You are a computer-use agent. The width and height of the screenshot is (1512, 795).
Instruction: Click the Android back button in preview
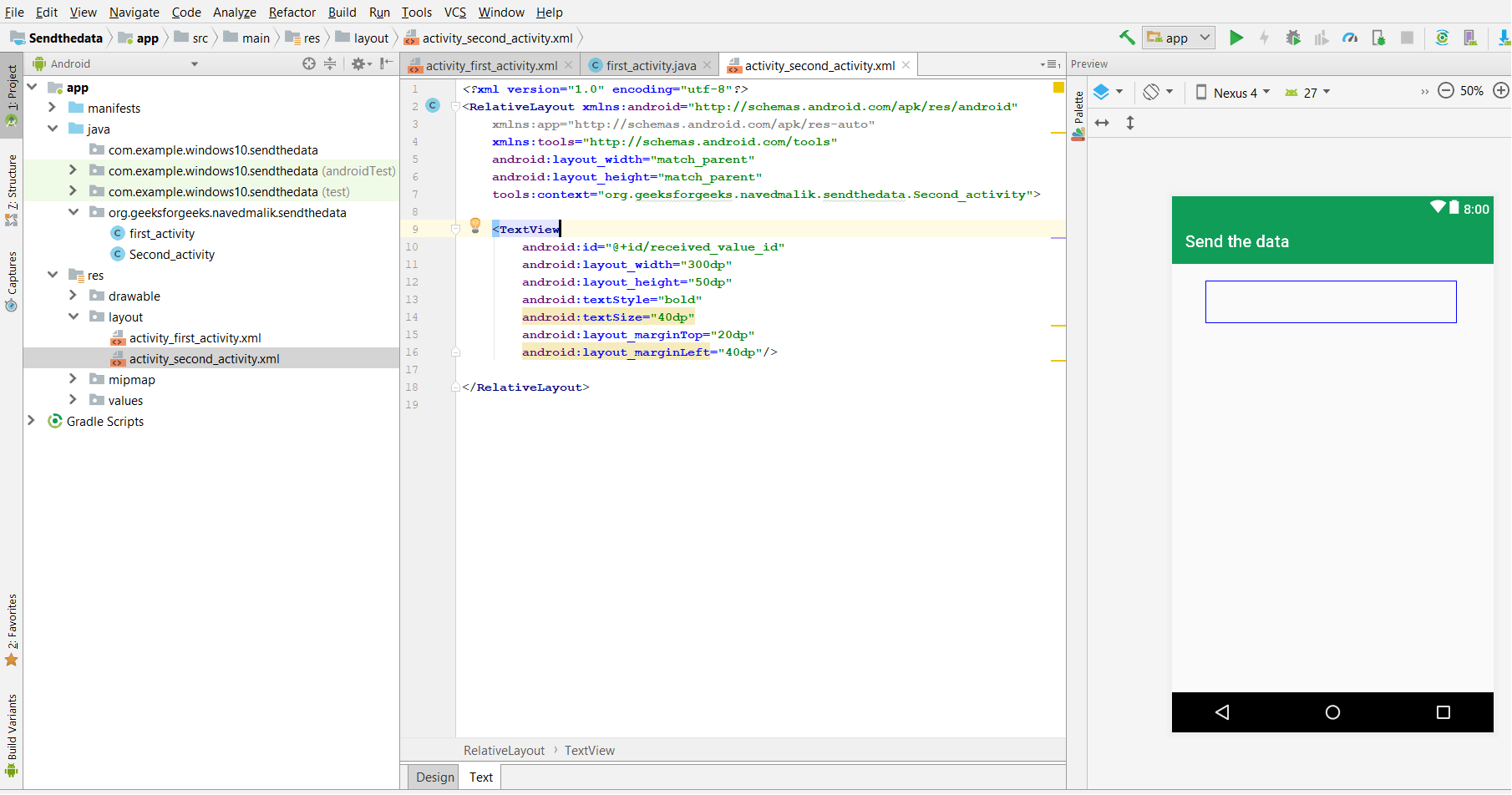point(1222,712)
